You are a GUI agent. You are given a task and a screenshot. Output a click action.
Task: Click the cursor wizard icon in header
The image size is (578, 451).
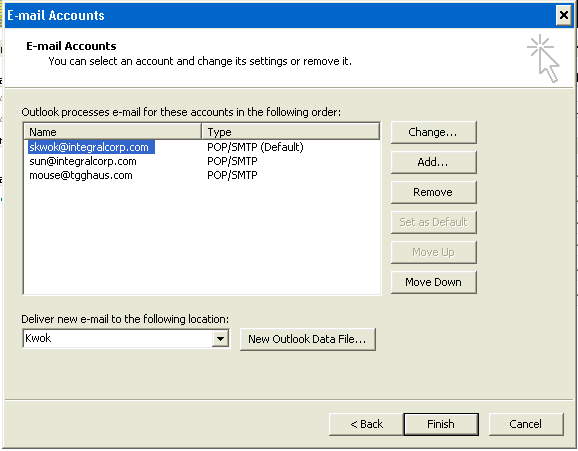(544, 58)
